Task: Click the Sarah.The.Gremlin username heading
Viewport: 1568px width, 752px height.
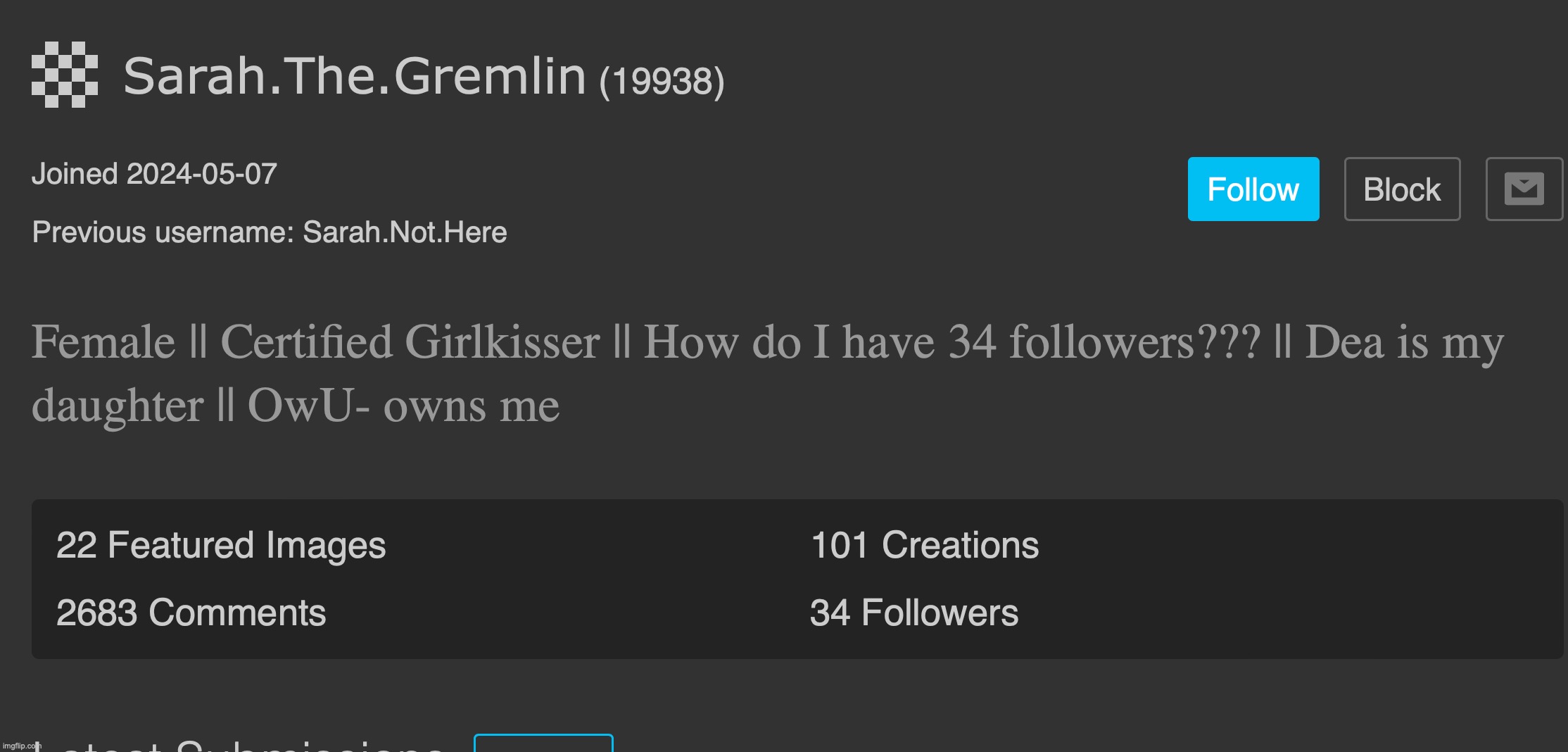Action: point(354,76)
